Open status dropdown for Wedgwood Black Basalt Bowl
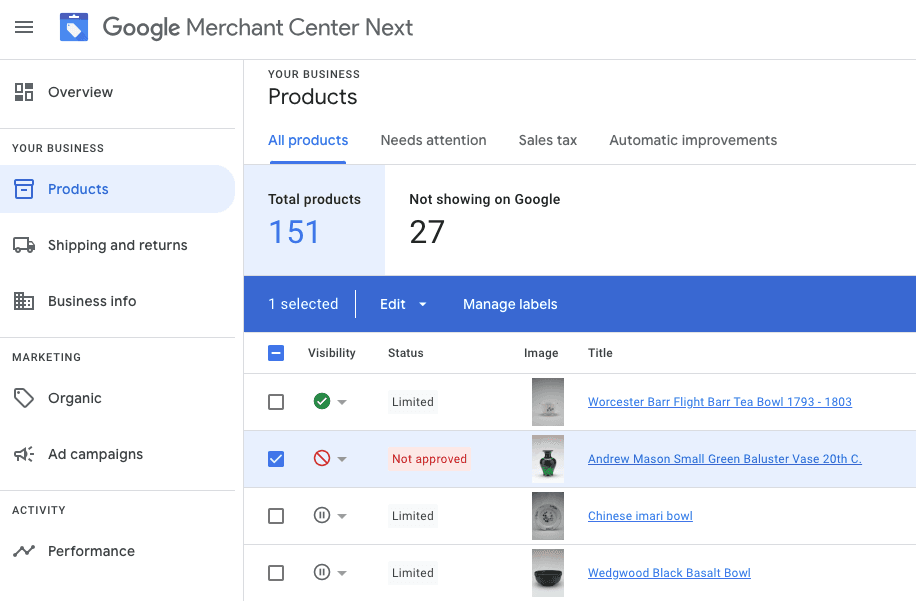 coord(340,572)
